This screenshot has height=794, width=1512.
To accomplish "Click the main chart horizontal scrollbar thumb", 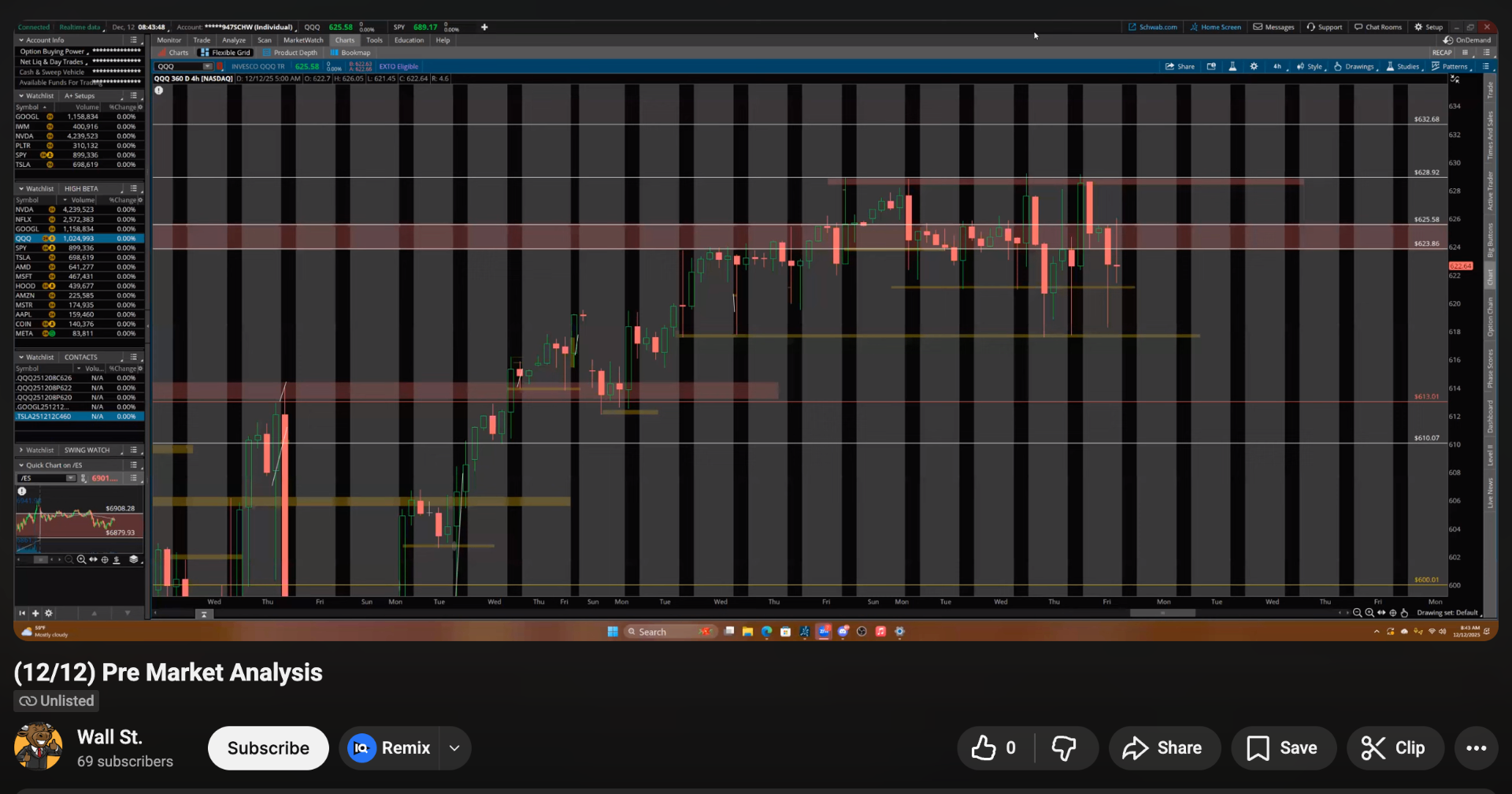I will 1162,613.
